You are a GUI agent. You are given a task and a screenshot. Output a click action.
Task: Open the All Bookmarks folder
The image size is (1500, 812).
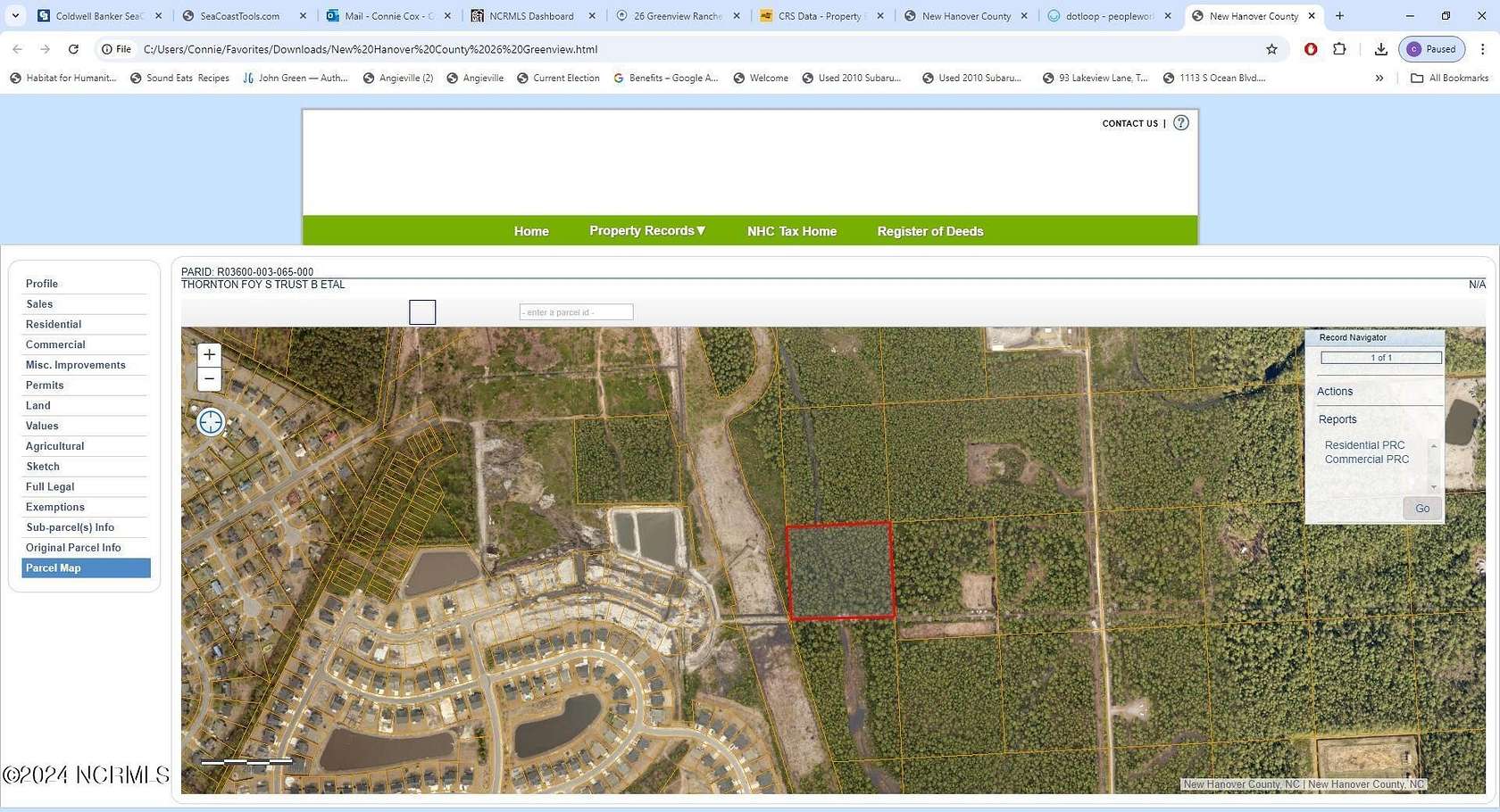pos(1450,79)
